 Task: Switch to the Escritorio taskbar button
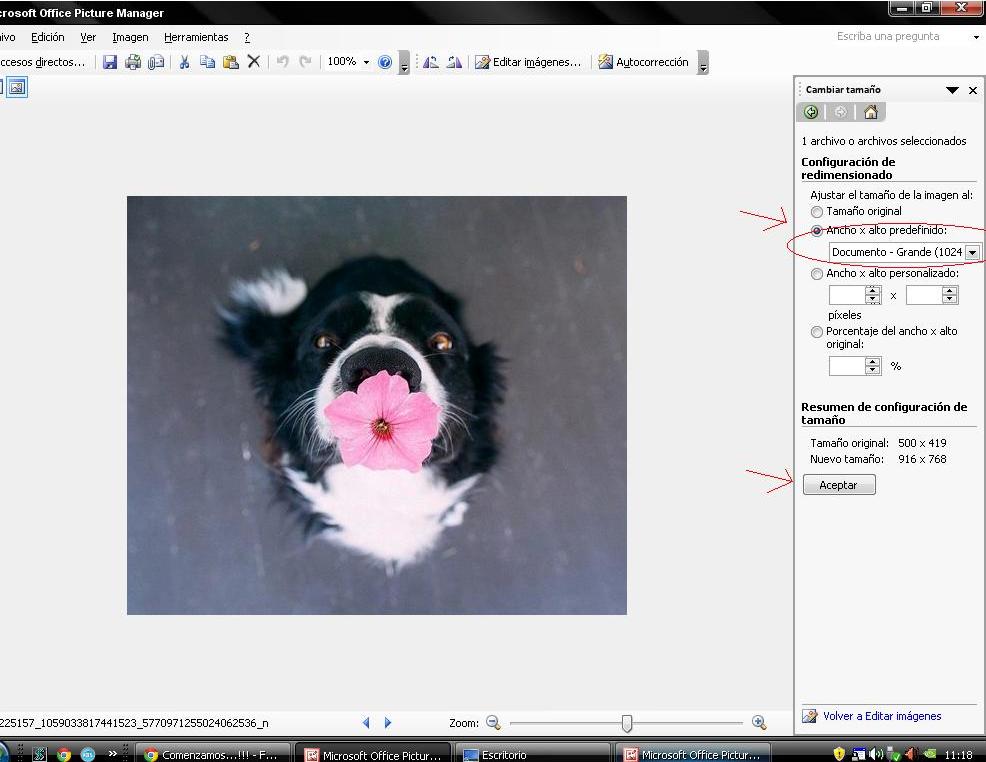531,753
